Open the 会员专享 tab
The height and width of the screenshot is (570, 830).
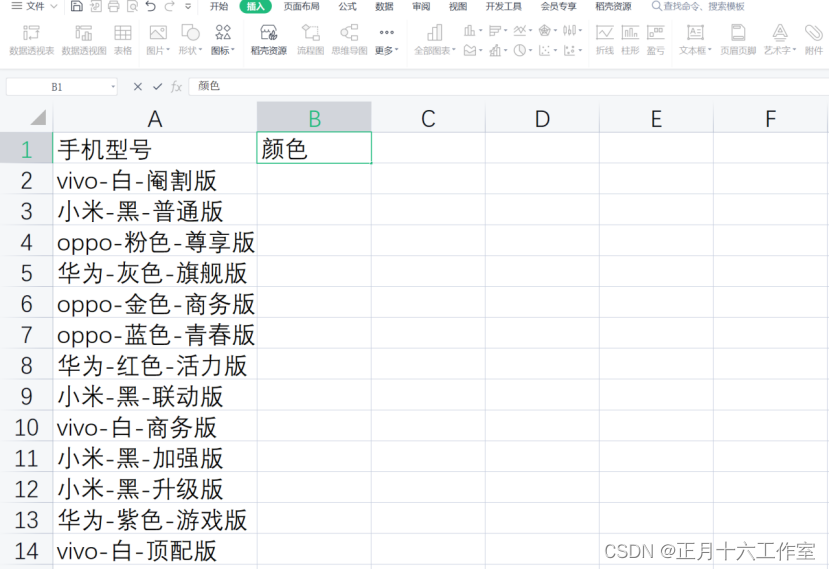click(x=558, y=6)
